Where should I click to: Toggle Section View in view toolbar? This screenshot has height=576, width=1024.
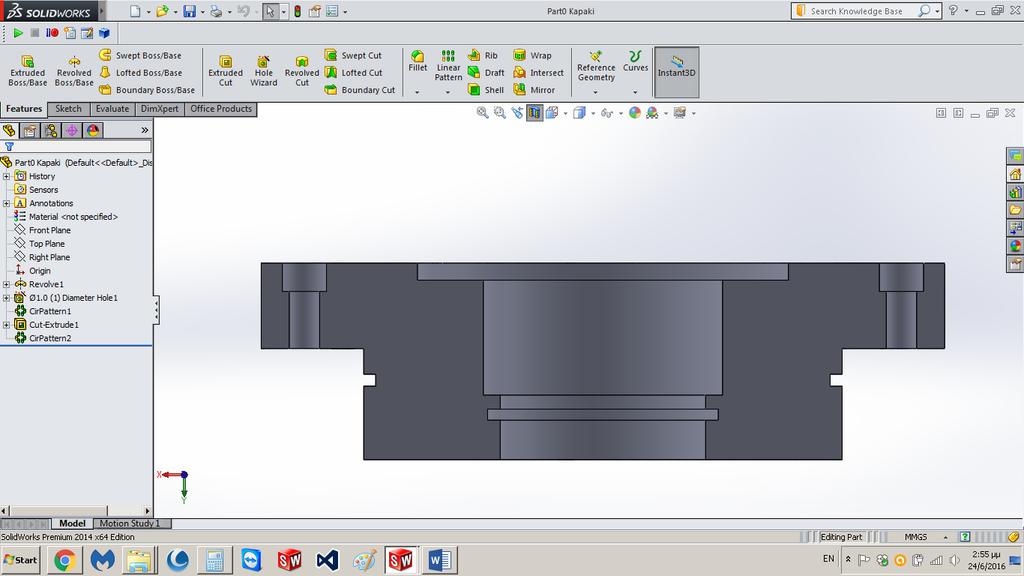[535, 113]
